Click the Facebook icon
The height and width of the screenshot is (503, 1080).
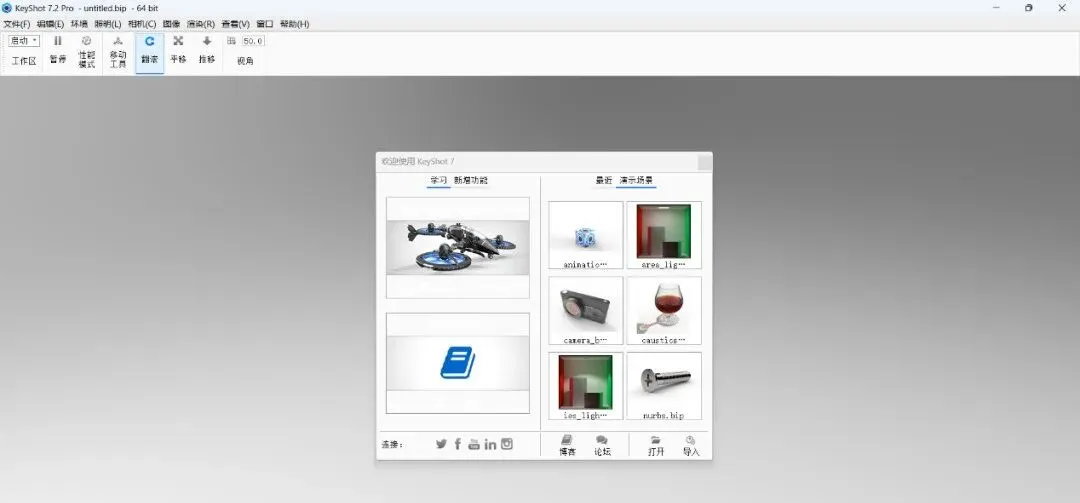click(x=458, y=444)
